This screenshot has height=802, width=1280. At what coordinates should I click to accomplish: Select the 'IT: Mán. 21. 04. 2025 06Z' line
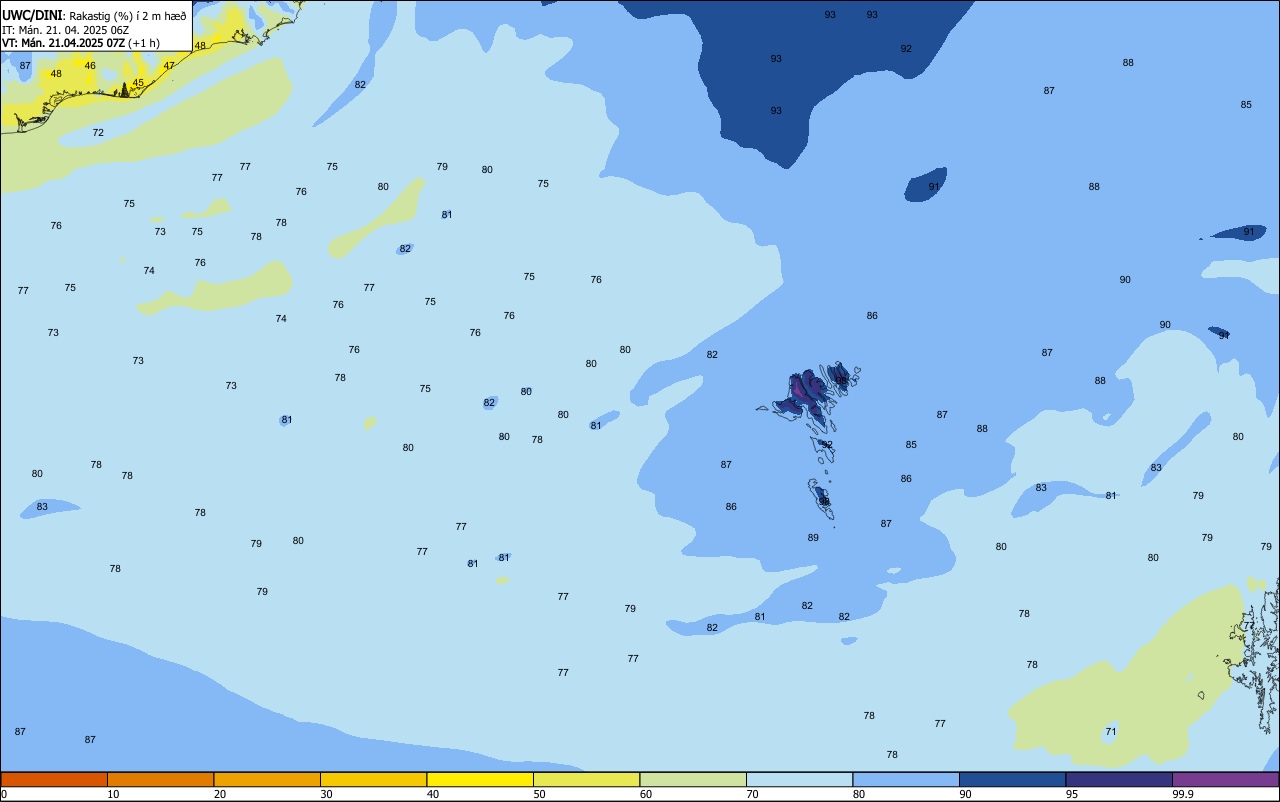67,30
